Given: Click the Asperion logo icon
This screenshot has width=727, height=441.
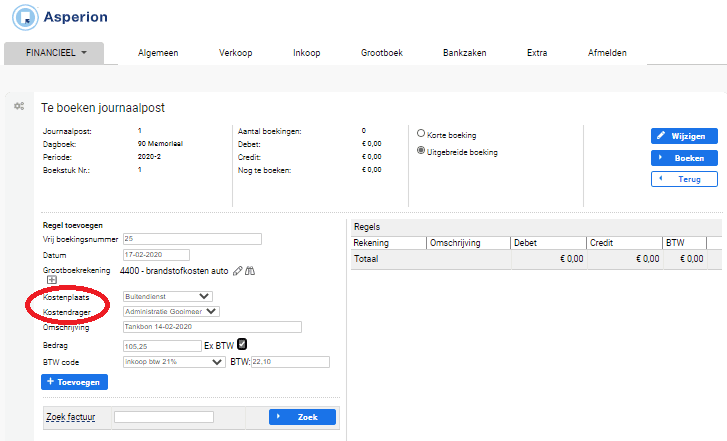Looking at the screenshot, I should click(25, 18).
